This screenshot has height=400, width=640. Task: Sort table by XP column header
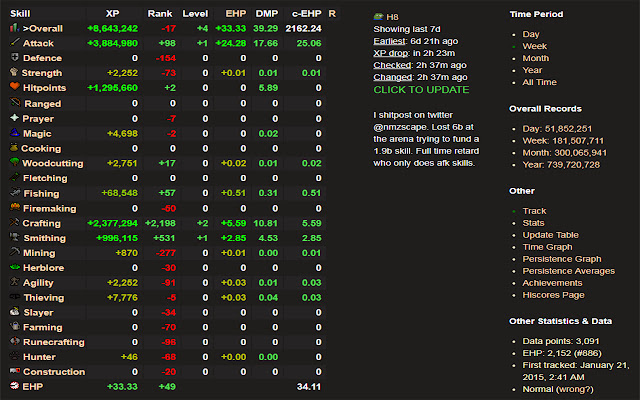coord(112,13)
